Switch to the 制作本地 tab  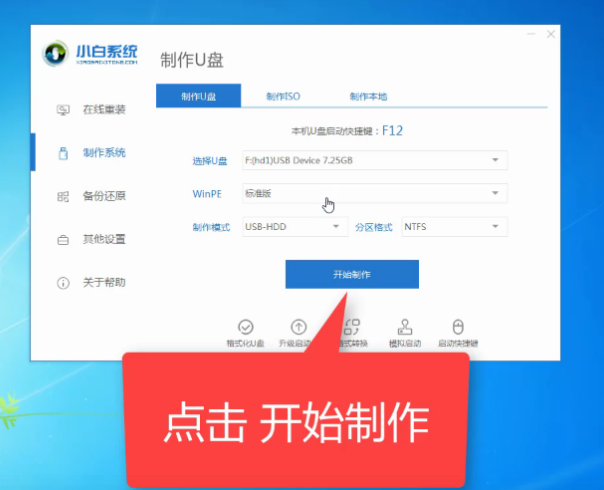pyautogui.click(x=368, y=97)
